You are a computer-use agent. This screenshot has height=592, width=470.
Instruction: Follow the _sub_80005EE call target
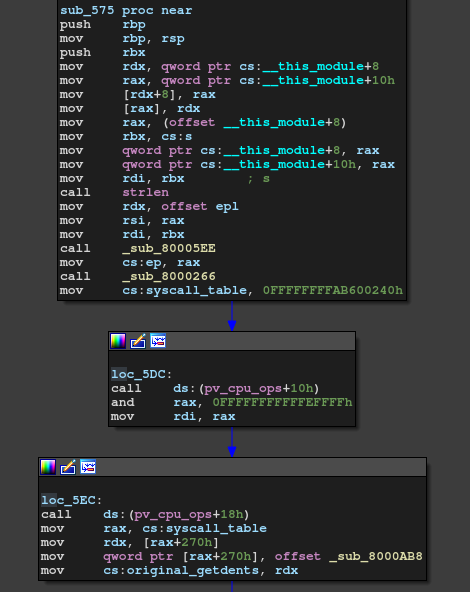coord(169,248)
